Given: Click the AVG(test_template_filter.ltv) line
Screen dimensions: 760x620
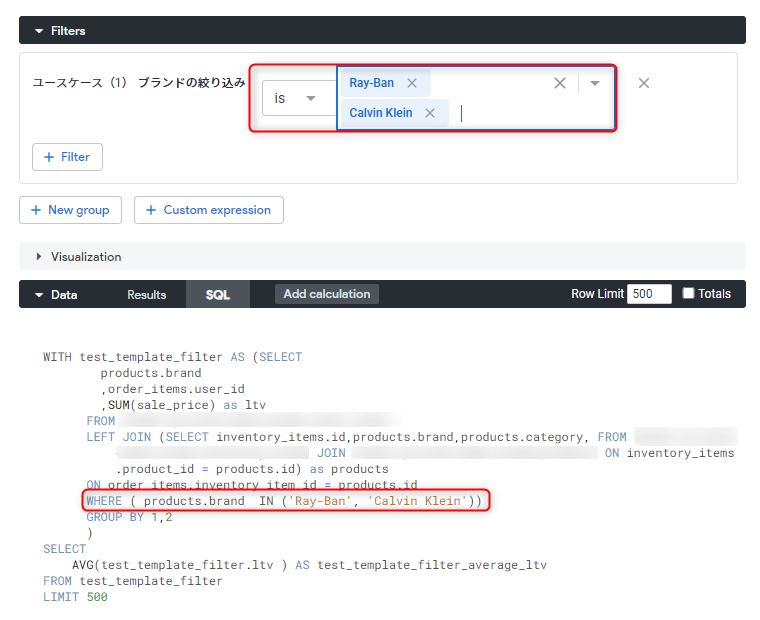Looking at the screenshot, I should (309, 565).
